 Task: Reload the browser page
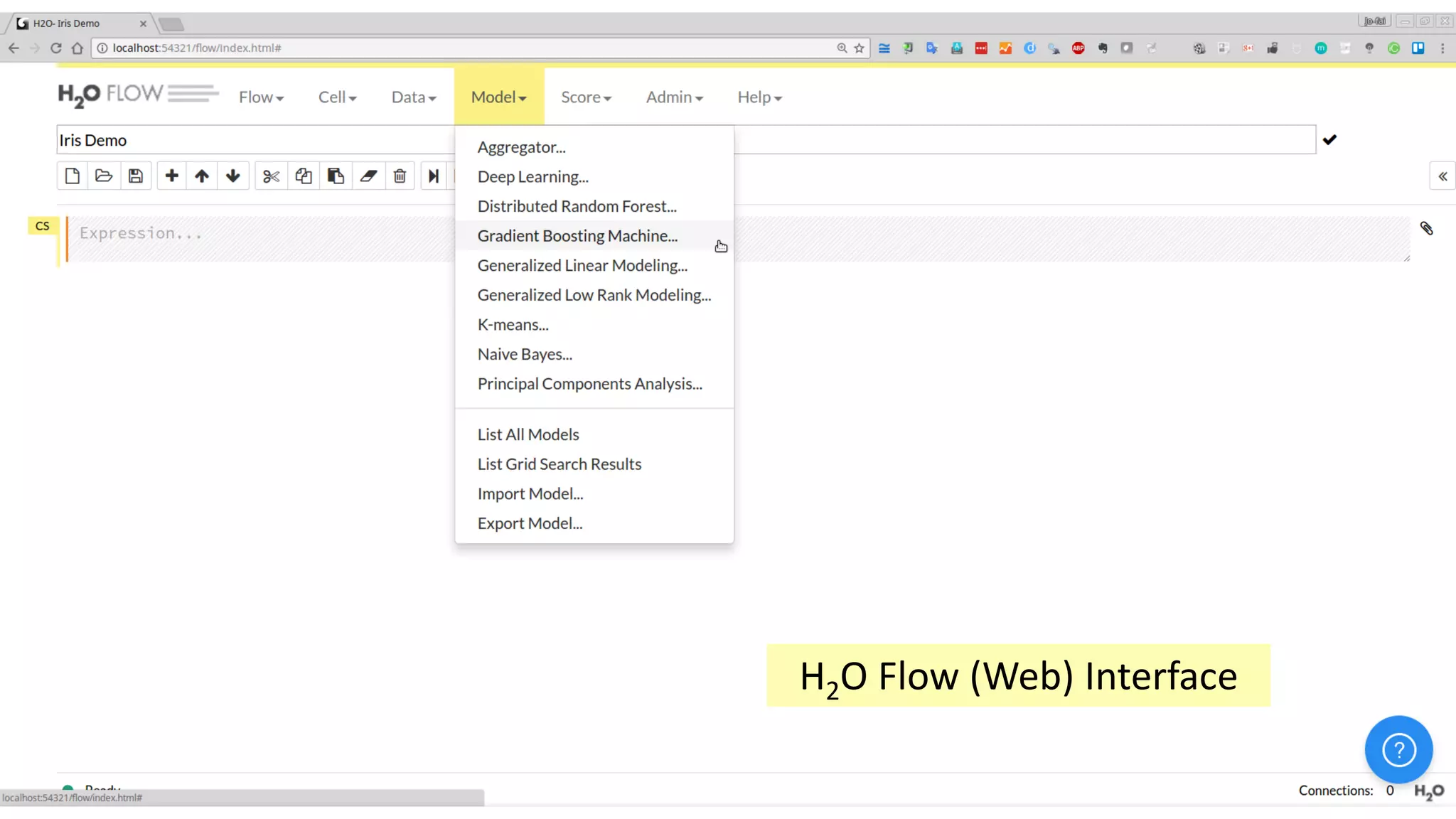[55, 48]
